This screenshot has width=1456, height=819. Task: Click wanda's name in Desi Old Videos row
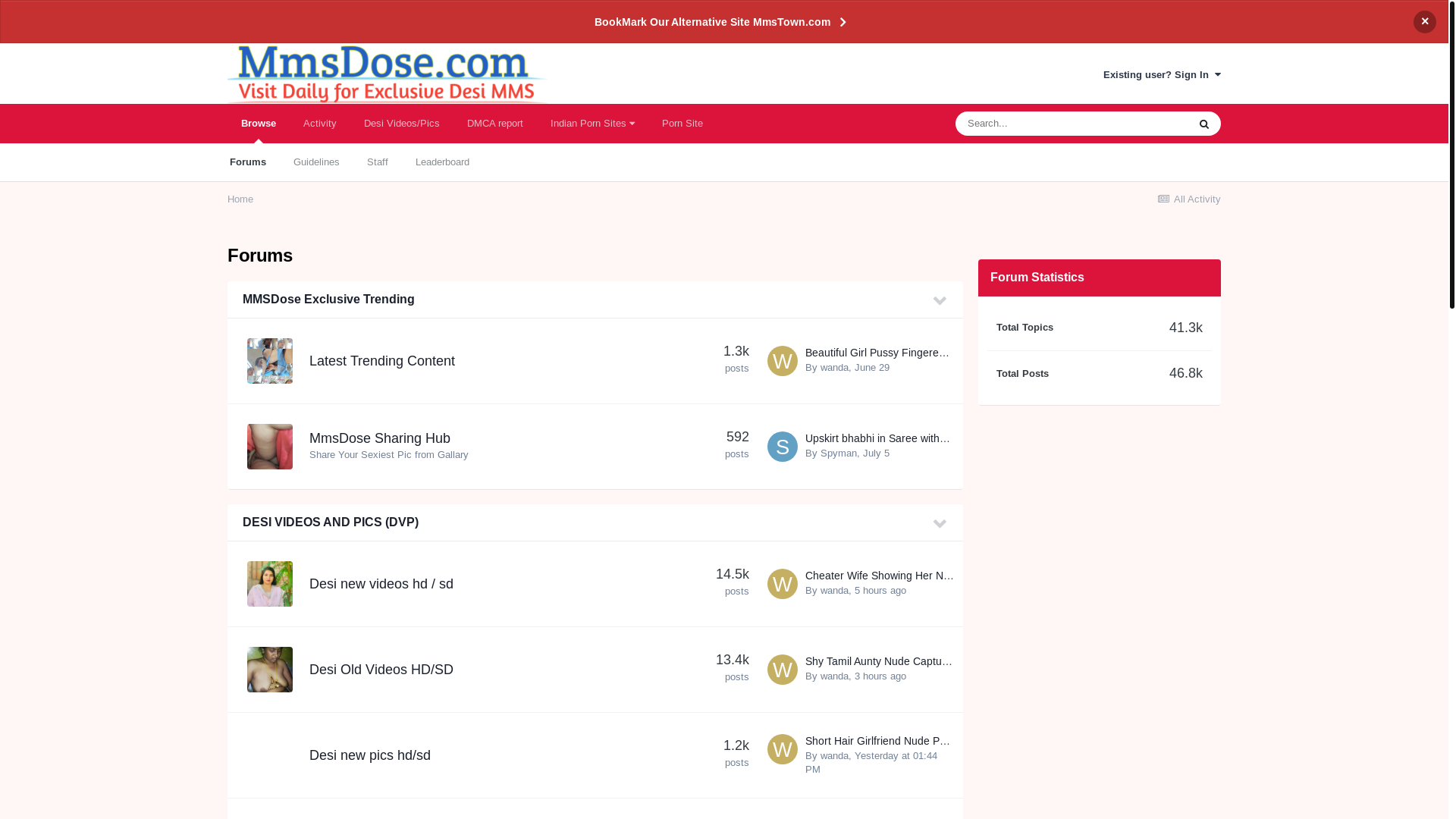[x=834, y=676]
